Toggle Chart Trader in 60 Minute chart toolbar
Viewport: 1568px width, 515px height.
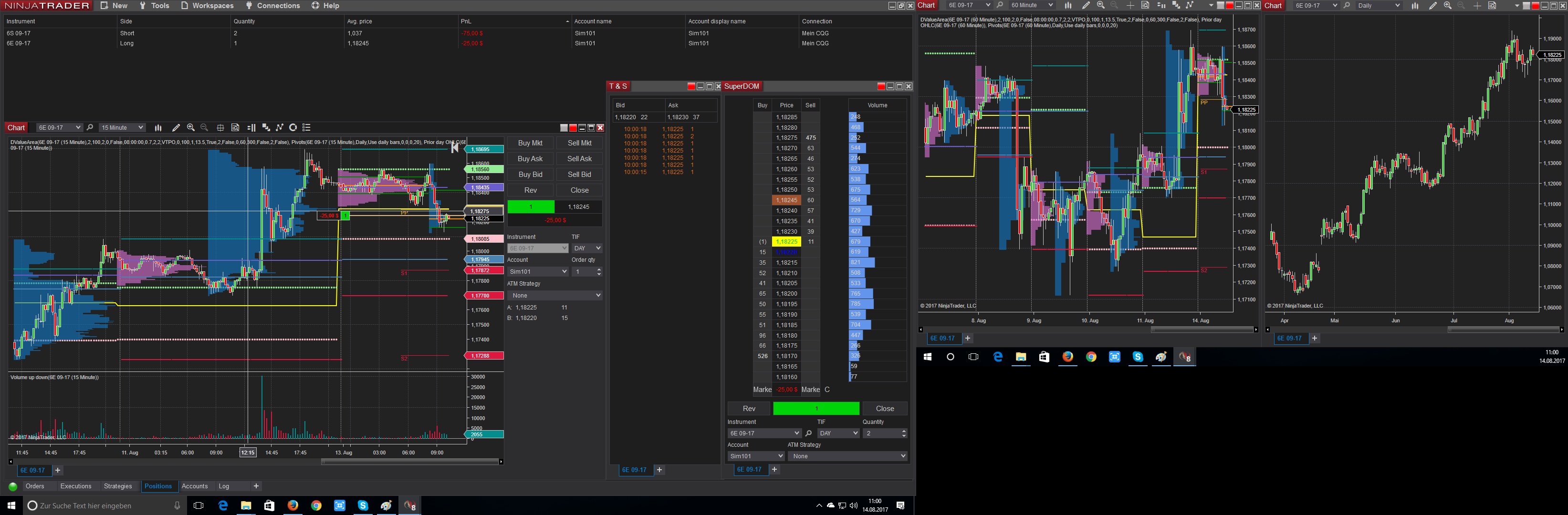(1161, 5)
